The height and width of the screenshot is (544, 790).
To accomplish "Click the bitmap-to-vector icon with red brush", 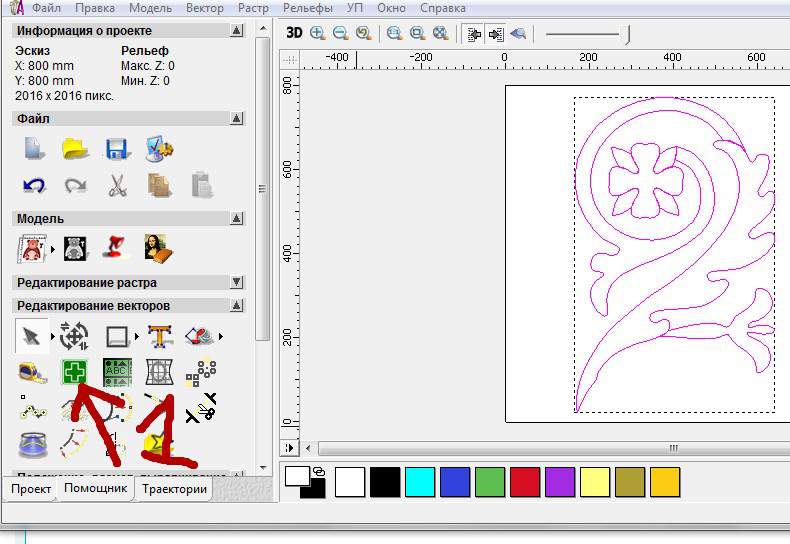I will [200, 336].
